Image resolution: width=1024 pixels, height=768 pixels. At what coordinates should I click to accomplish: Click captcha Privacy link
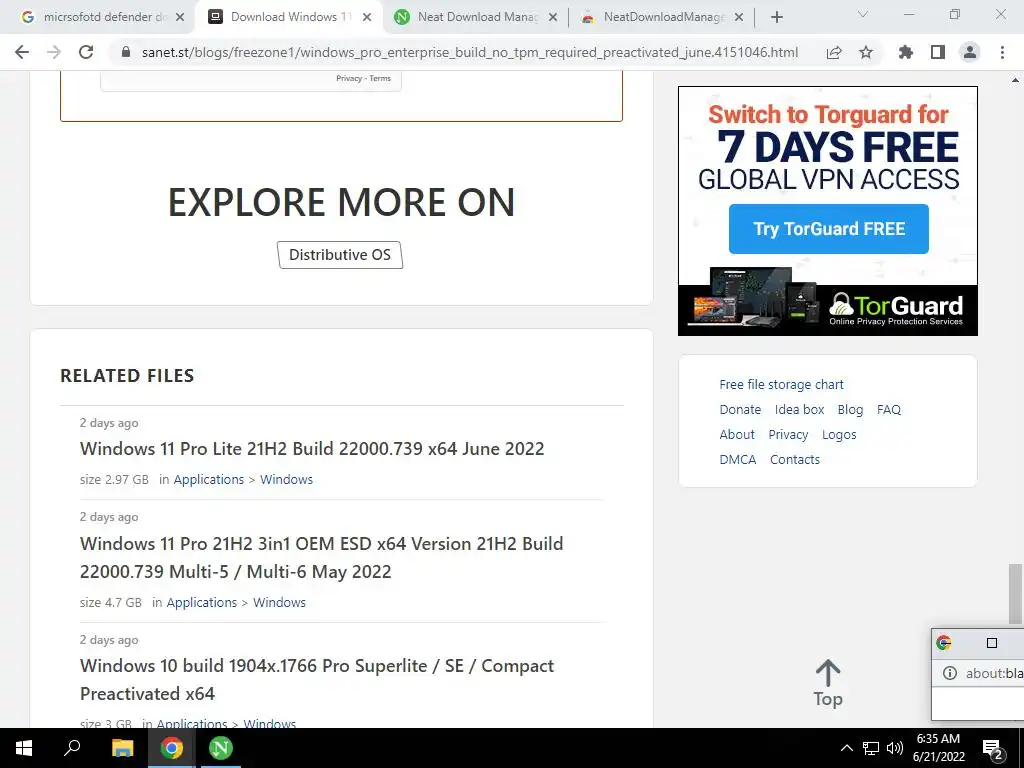click(349, 78)
